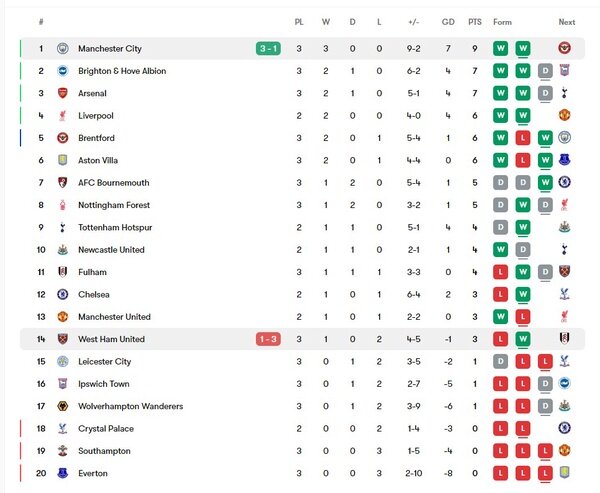Click Everton's next opponent crest
This screenshot has width=600, height=493.
point(566,473)
